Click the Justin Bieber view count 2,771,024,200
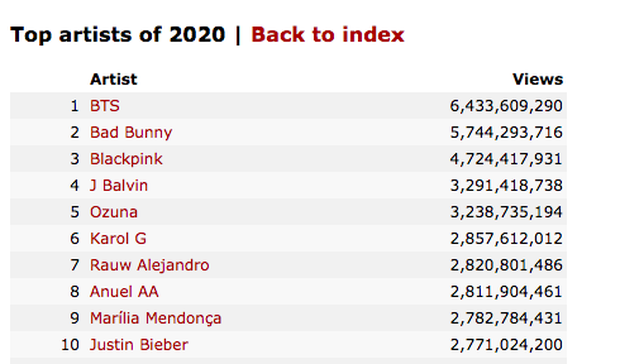The height and width of the screenshot is (364, 620). point(506,345)
